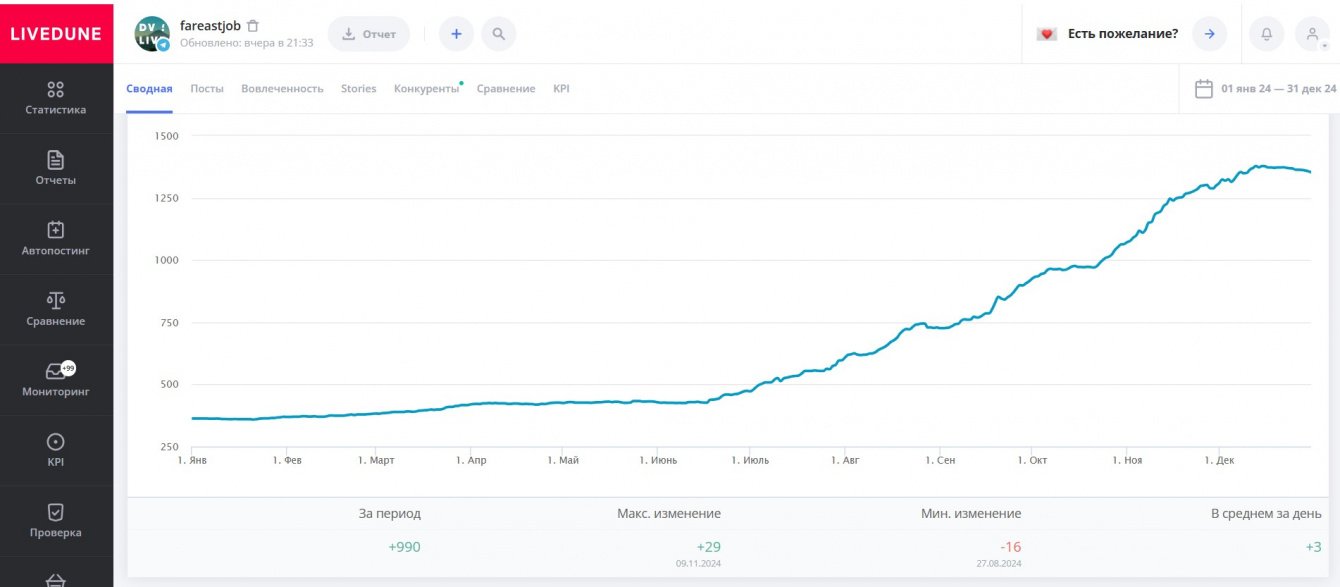
Task: Open KPI target icon in sidebar
Action: [56, 442]
